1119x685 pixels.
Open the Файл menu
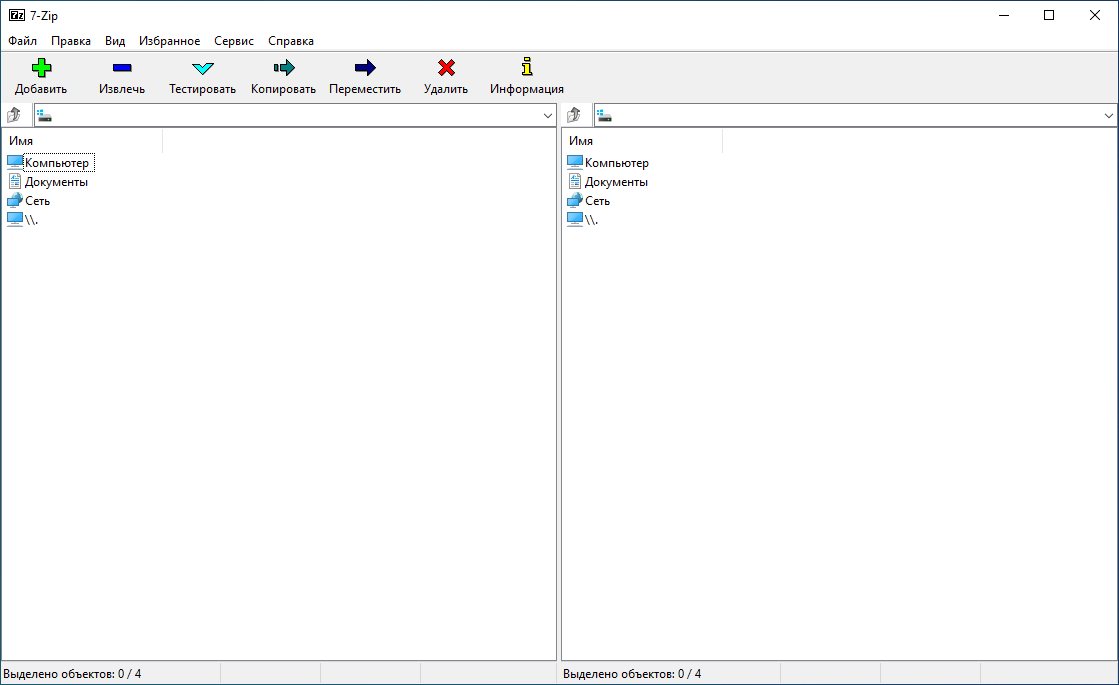21,41
